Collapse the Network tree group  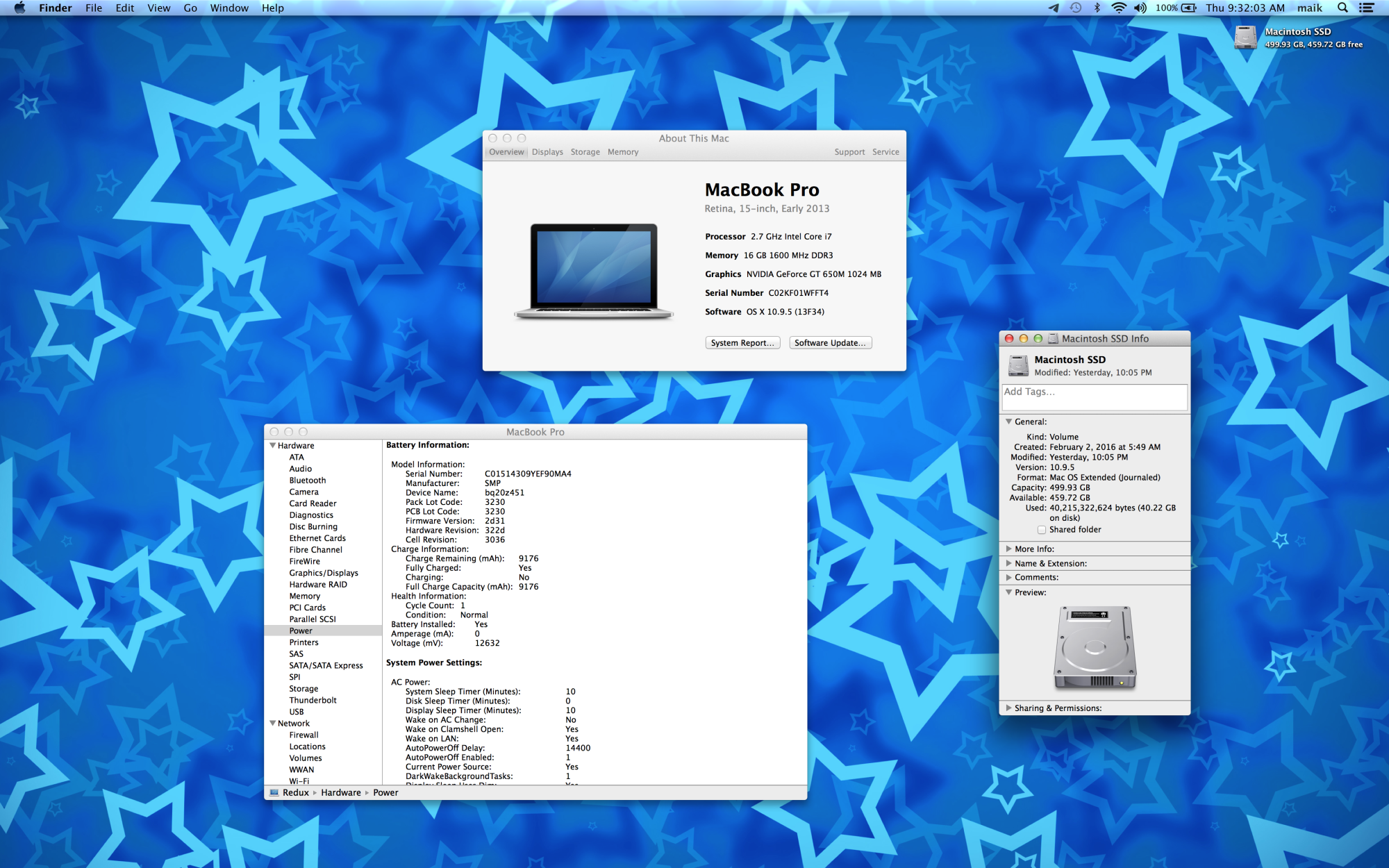pos(273,723)
